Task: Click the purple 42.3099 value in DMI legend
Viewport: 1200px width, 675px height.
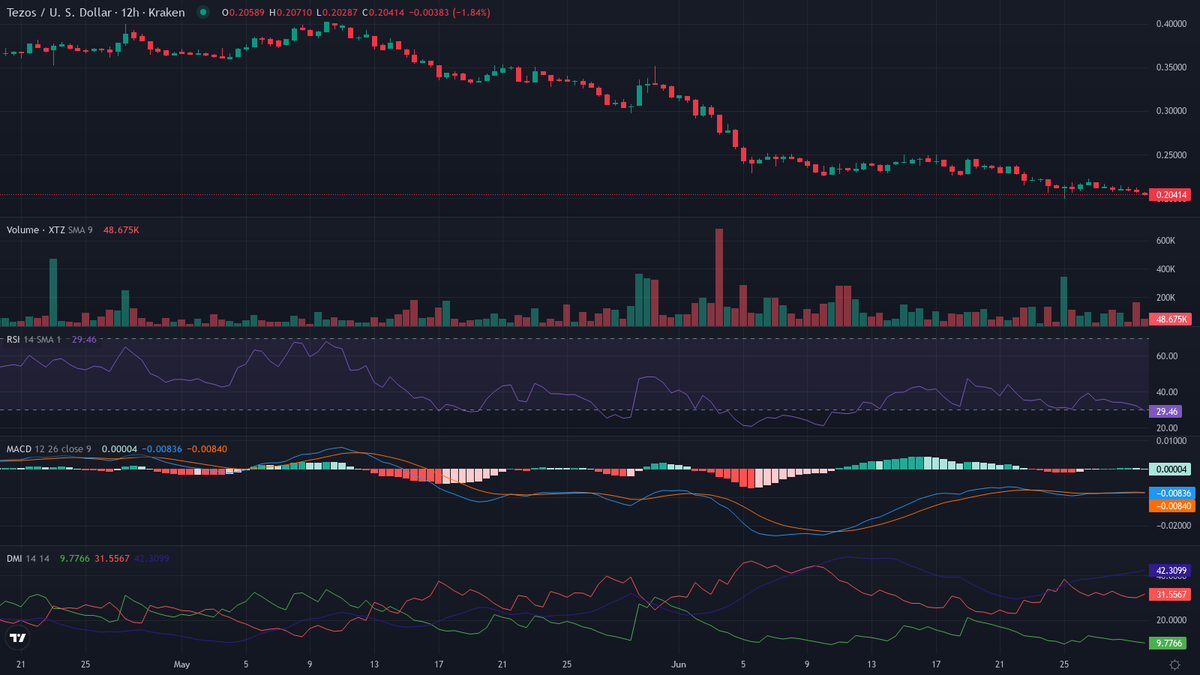Action: tap(151, 559)
